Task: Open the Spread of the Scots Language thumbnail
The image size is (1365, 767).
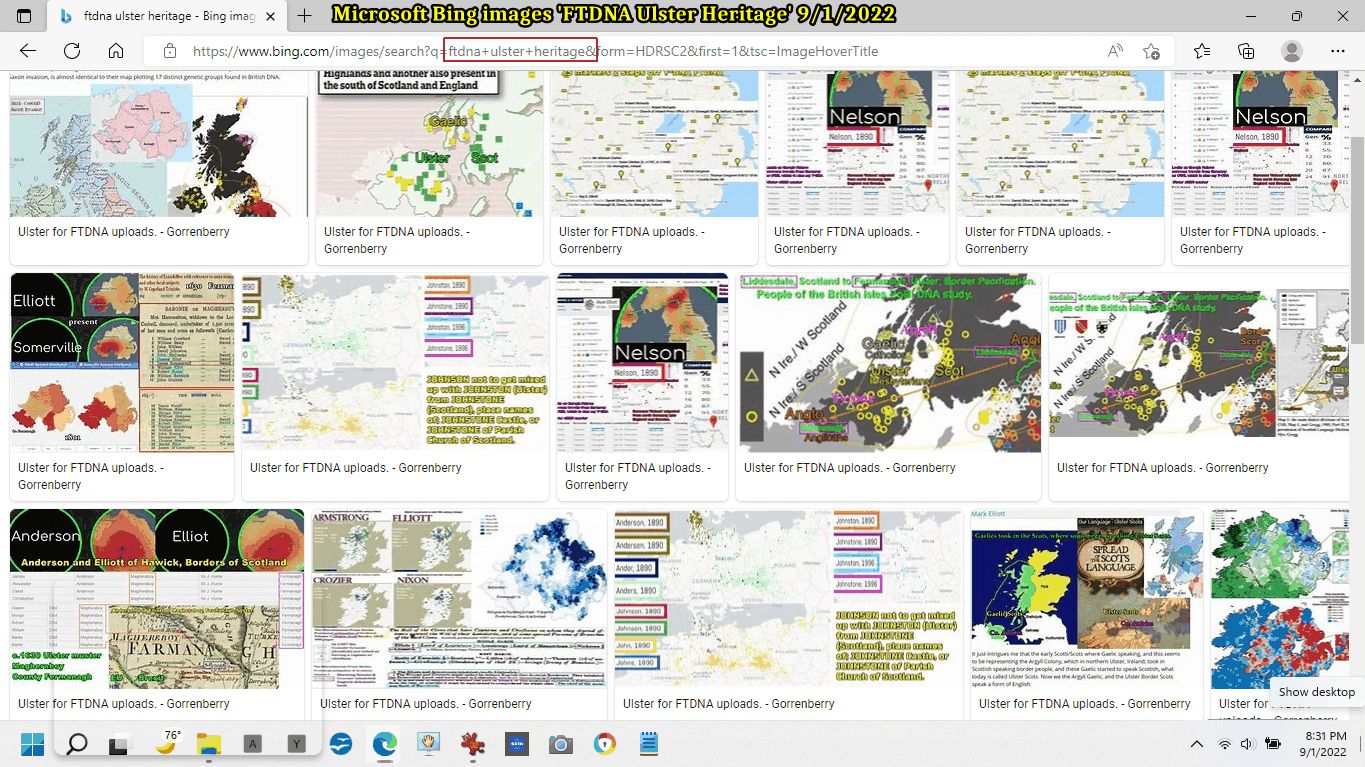Action: (1087, 599)
